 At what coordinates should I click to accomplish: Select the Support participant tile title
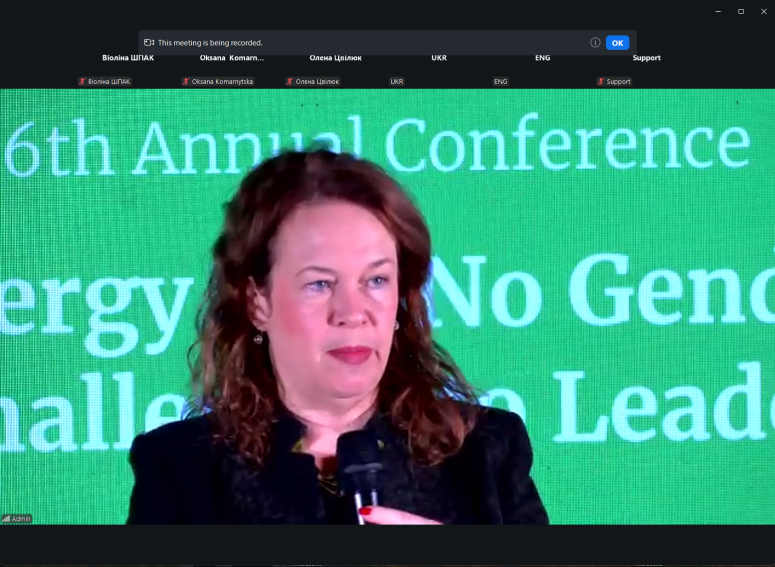646,58
